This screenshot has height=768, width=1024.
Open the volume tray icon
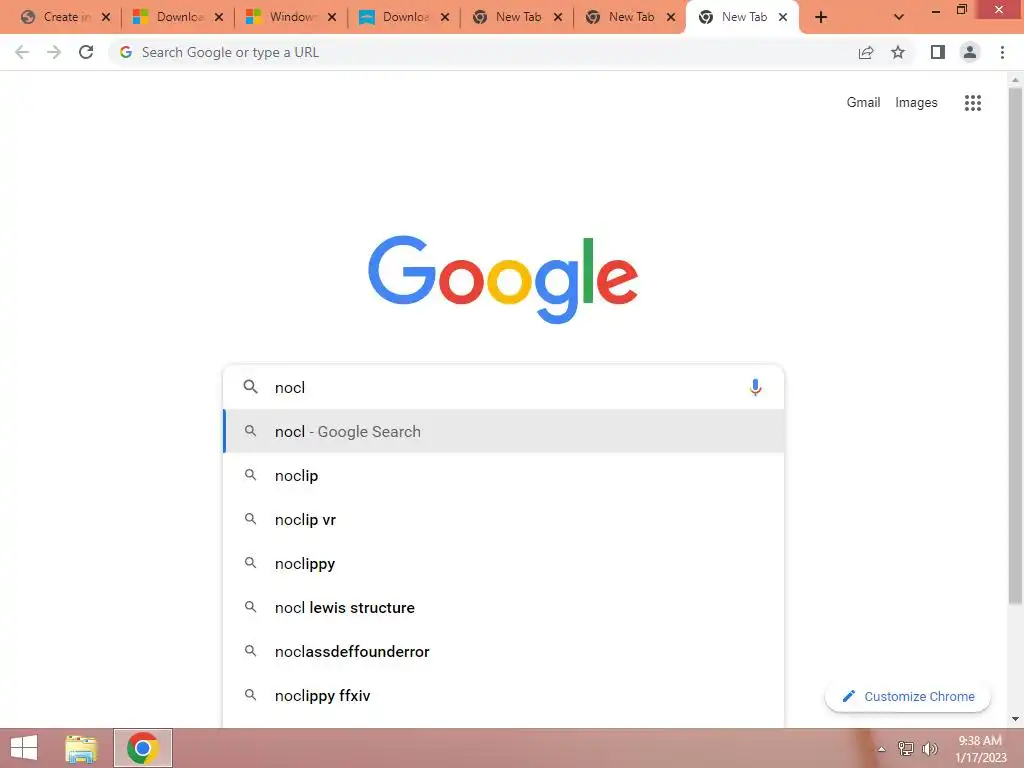click(x=929, y=749)
